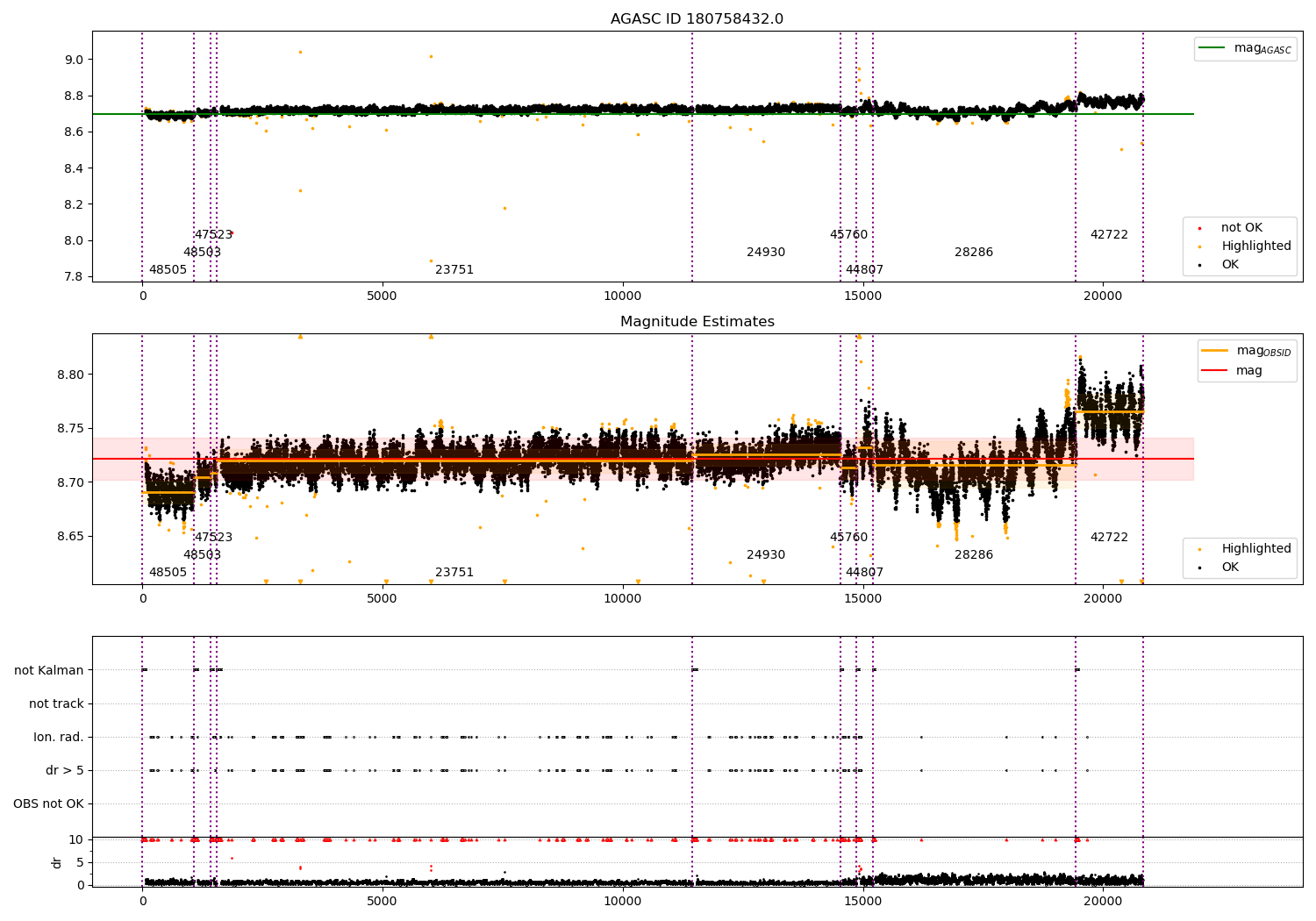Click the 'Ion. rad.' row label
The height and width of the screenshot is (921, 1316).
(59, 737)
